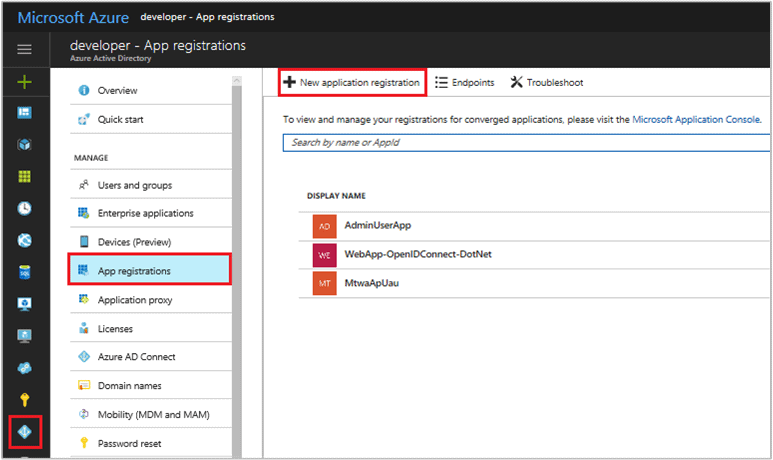Open the Recent clock icon in the sidebar
This screenshot has width=773, height=460.
click(25, 208)
